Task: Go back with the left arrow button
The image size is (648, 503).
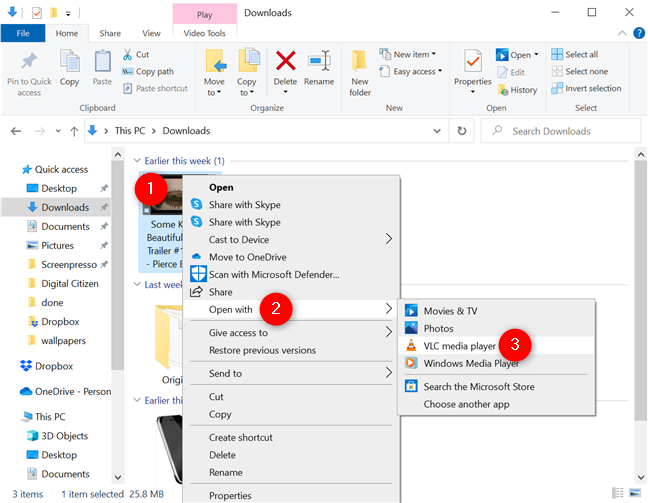Action: point(16,131)
